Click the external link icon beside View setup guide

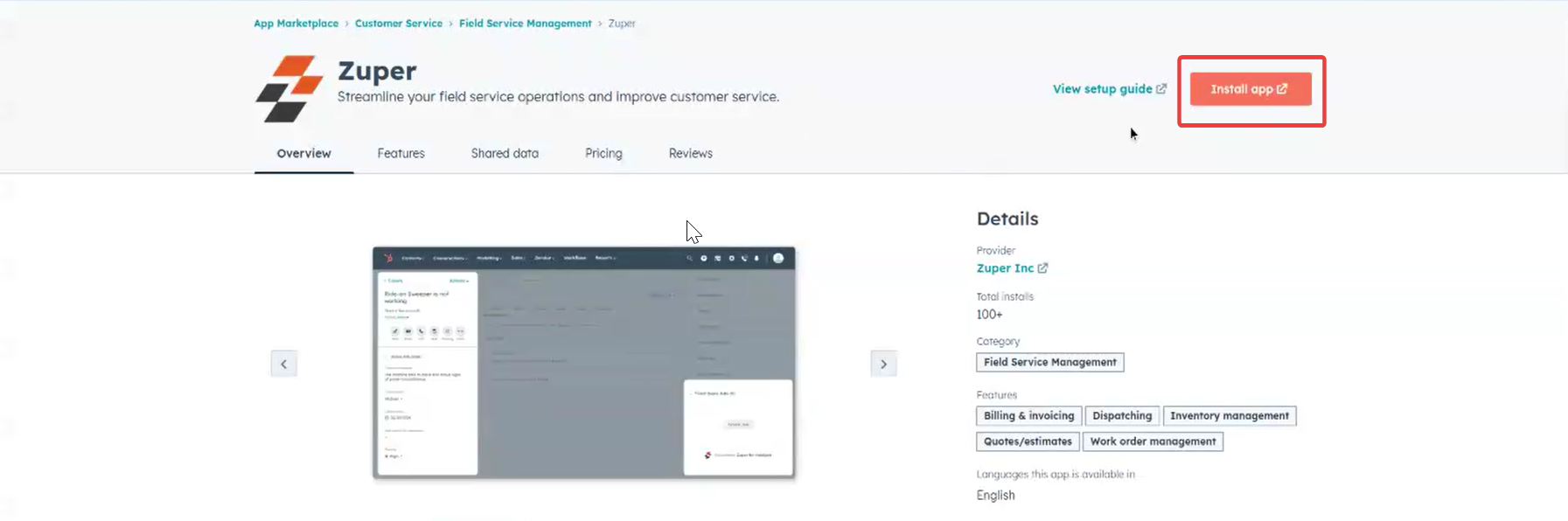(x=1161, y=89)
